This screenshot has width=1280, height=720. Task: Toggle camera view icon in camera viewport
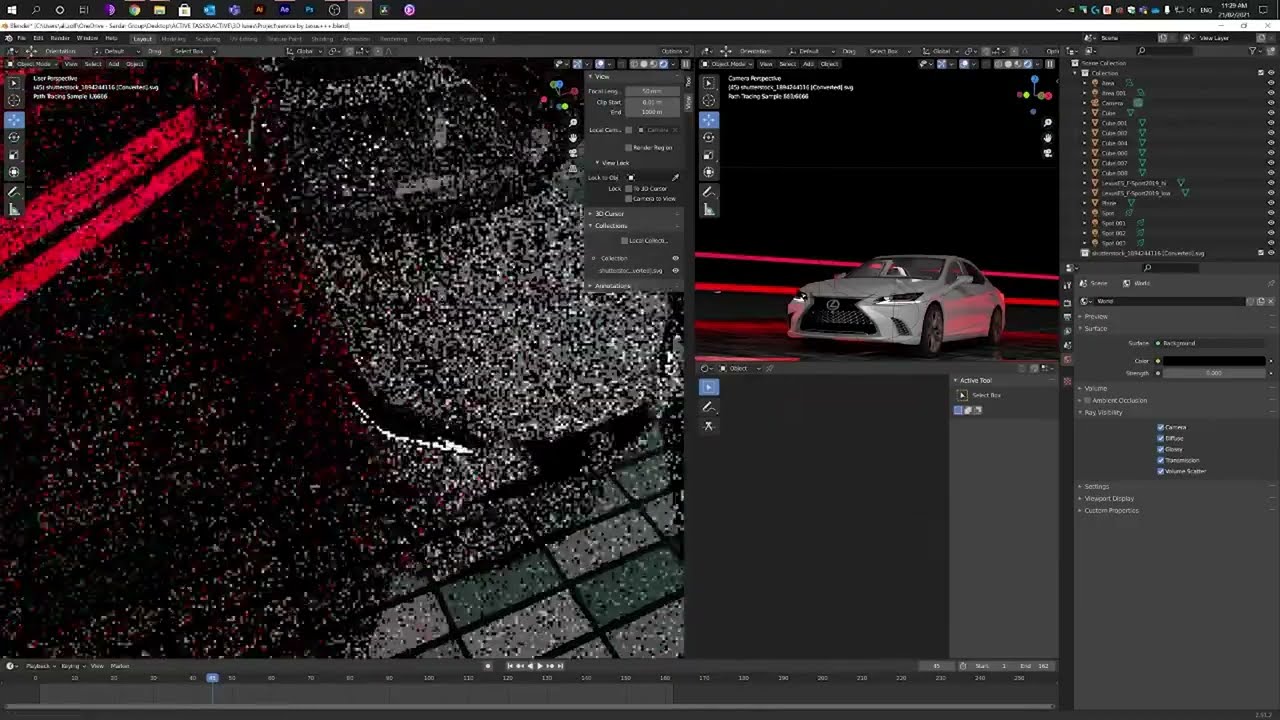tap(1047, 153)
